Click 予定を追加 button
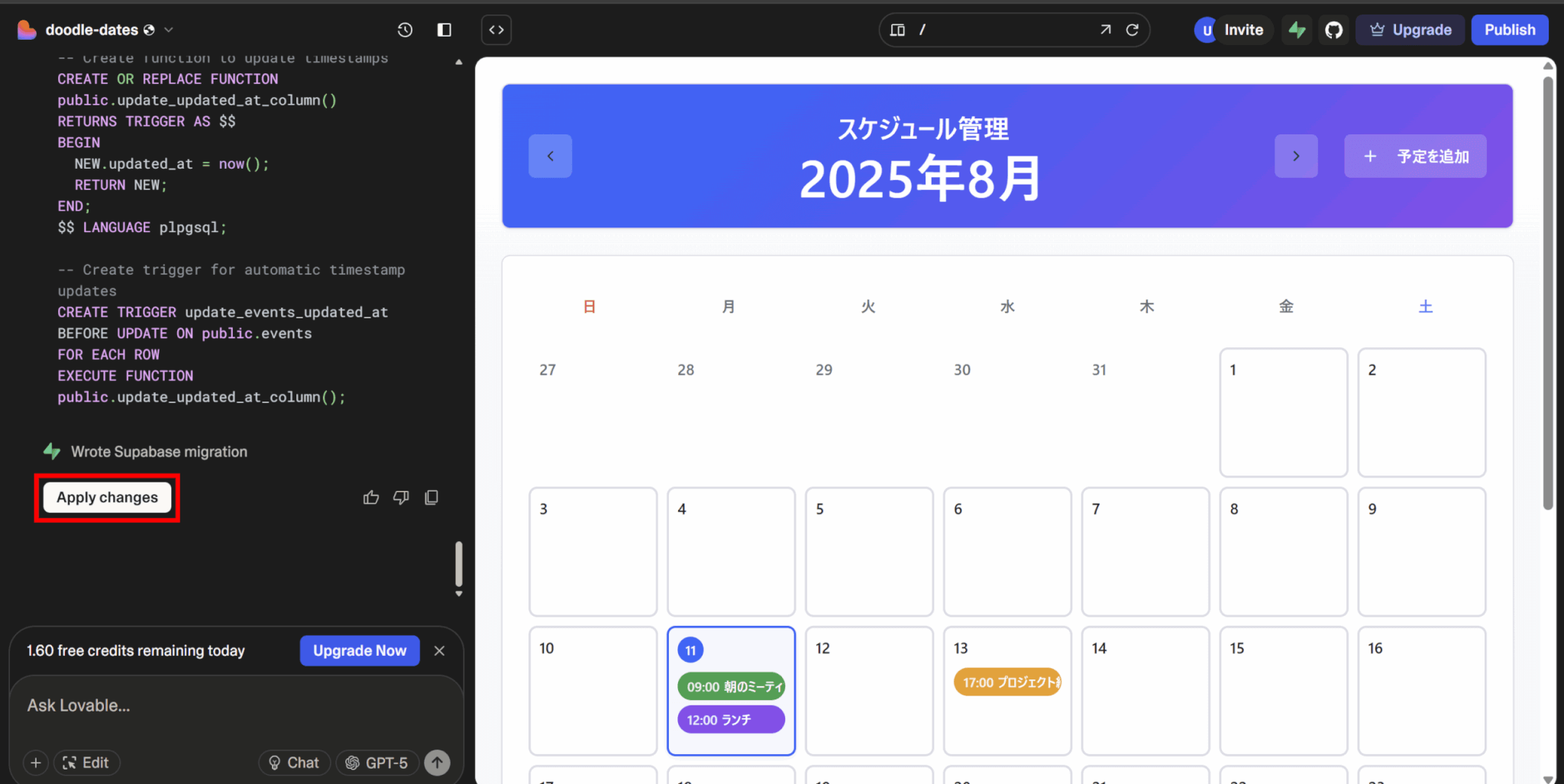This screenshot has width=1564, height=784. tap(1415, 156)
